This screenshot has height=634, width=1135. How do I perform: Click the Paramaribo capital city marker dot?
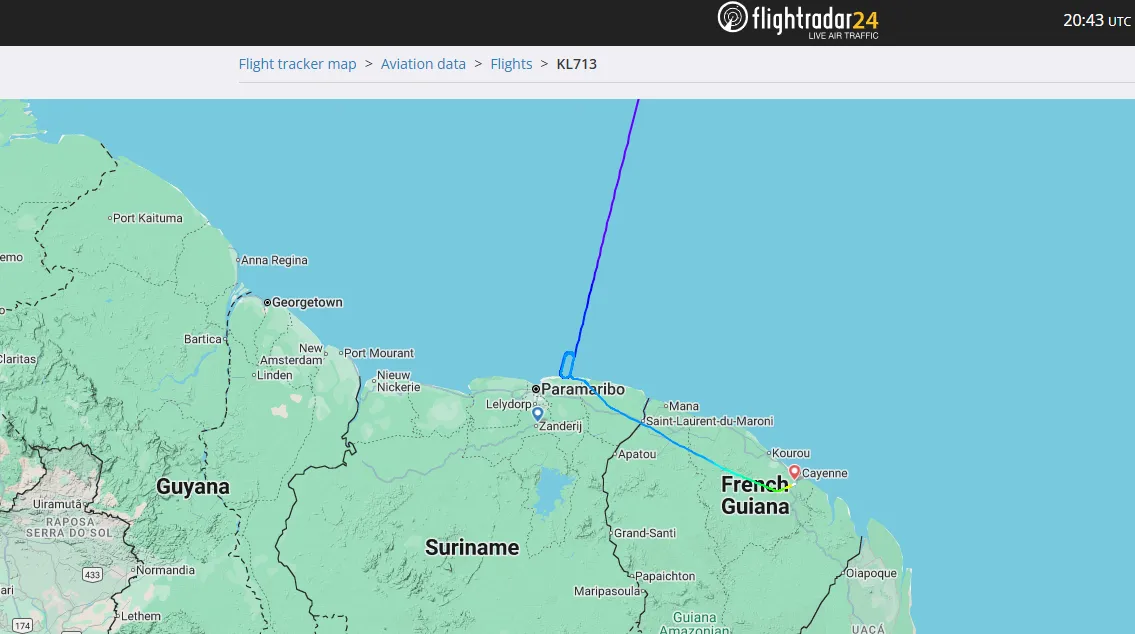click(x=536, y=389)
